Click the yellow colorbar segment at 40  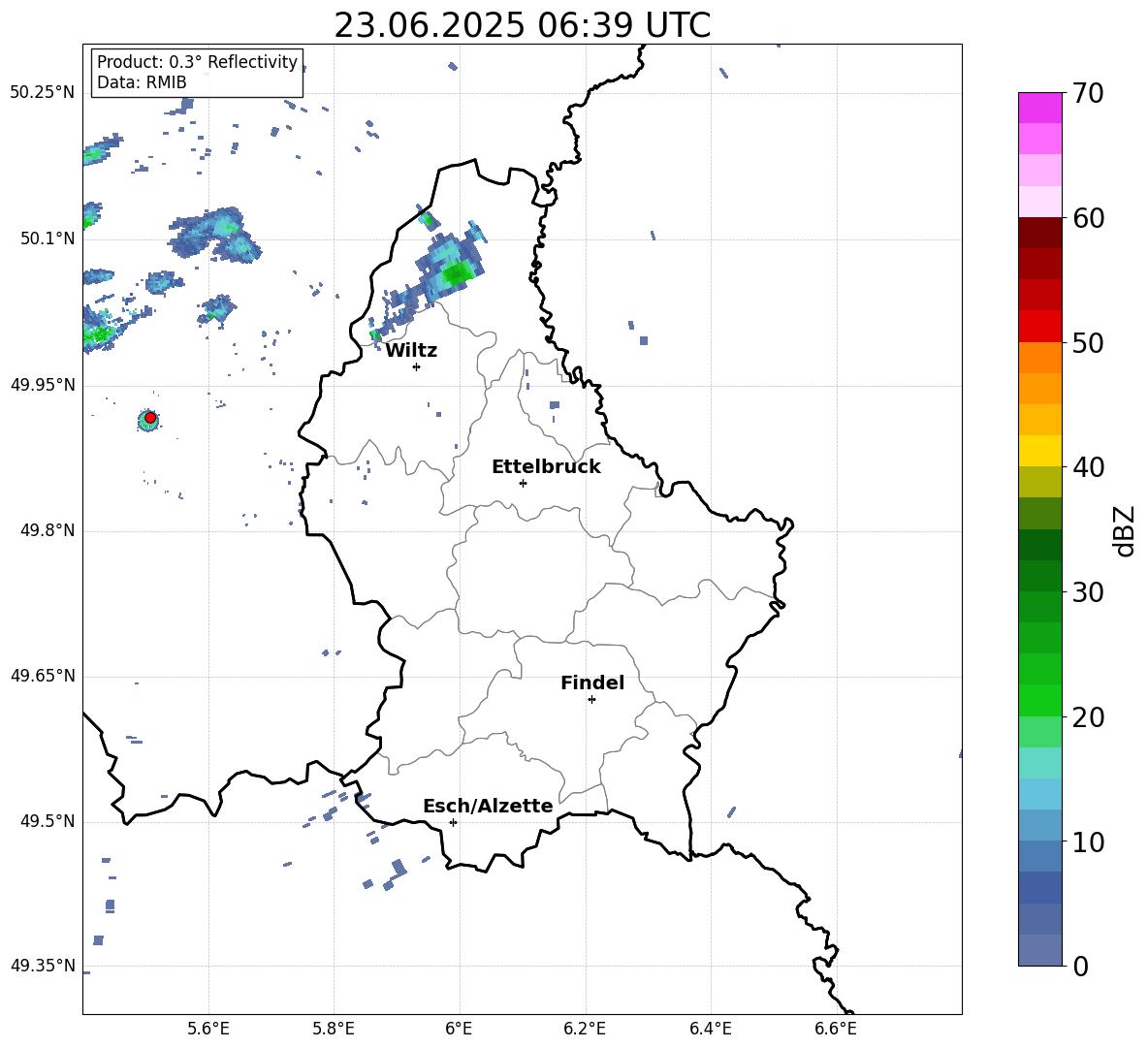click(x=1040, y=452)
